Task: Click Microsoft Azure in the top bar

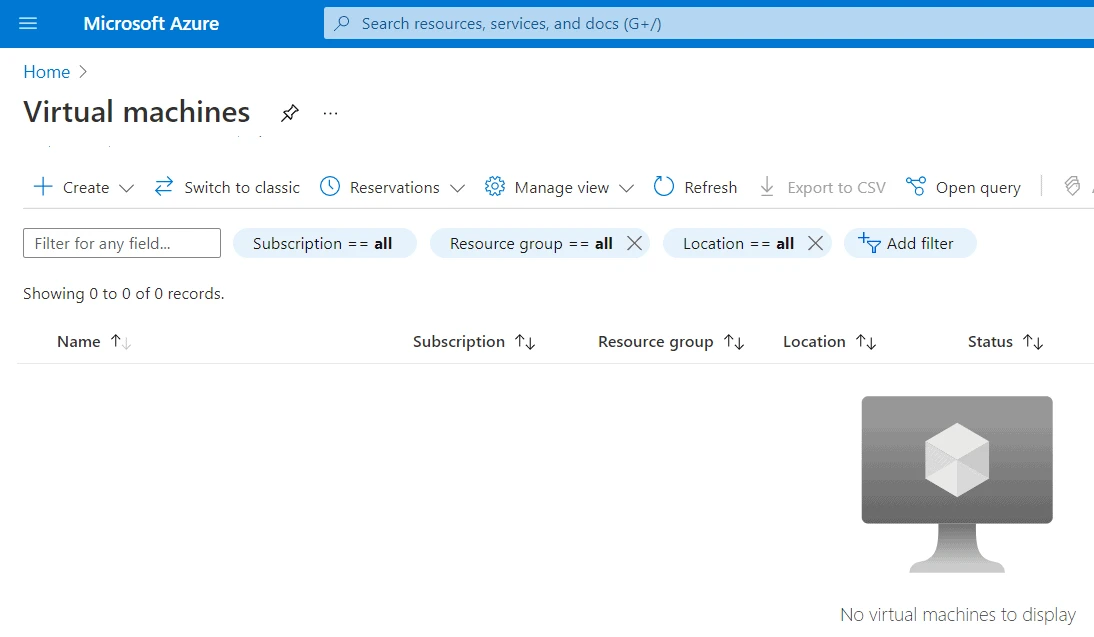Action: [151, 23]
